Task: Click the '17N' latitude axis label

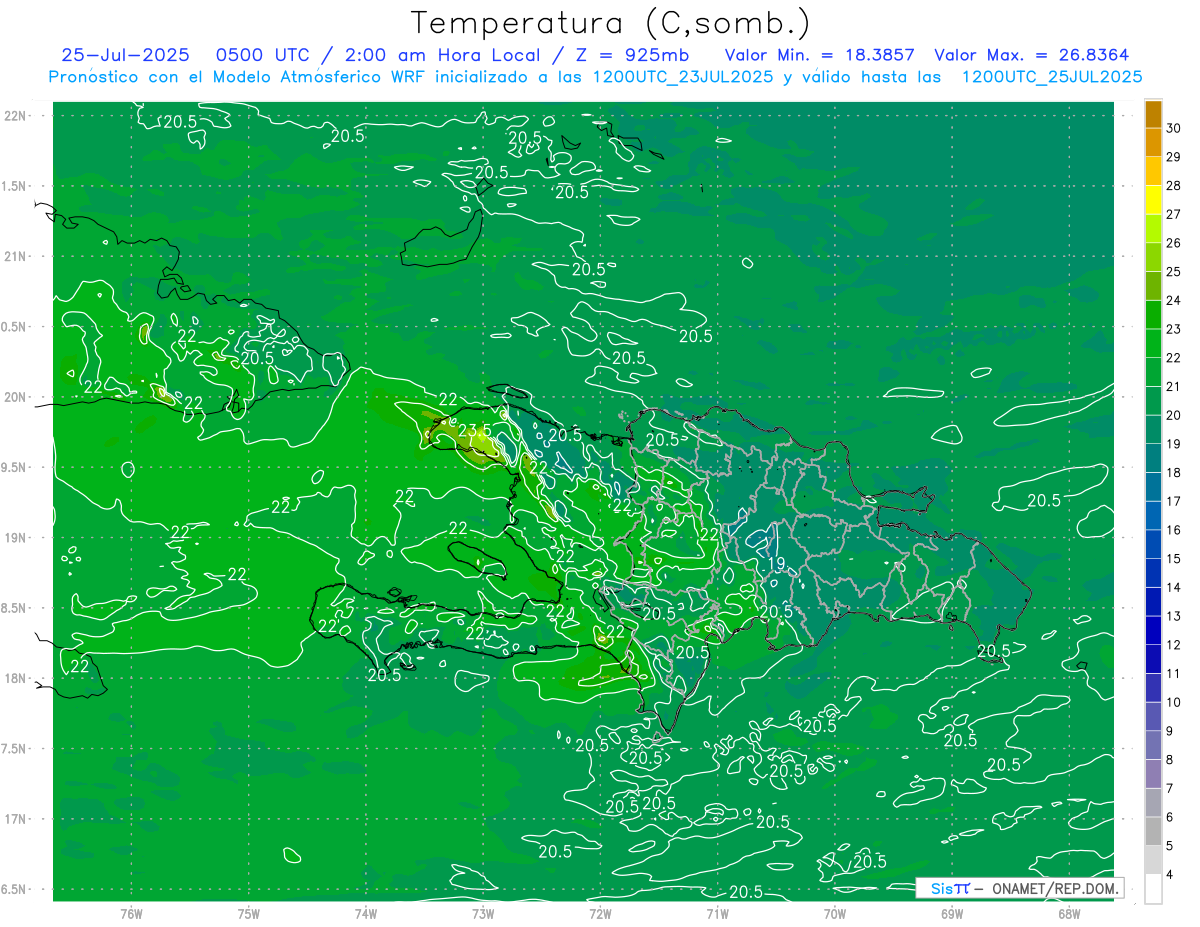Action: [x=16, y=819]
